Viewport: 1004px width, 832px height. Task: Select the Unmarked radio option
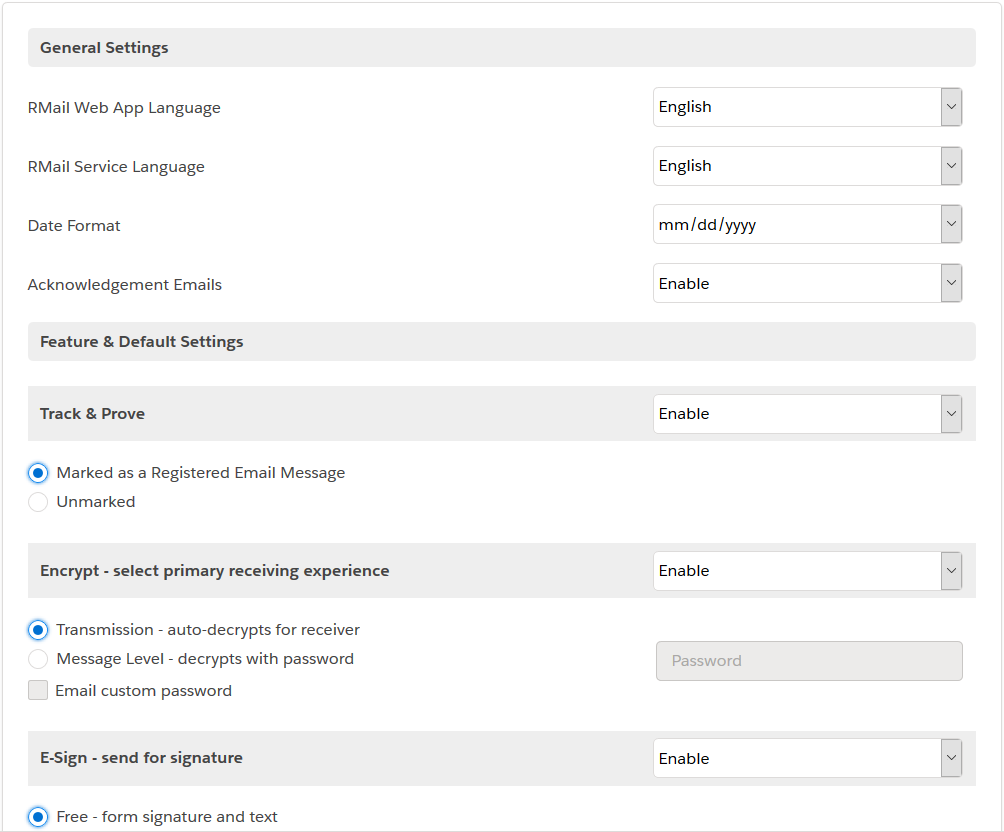[37, 501]
